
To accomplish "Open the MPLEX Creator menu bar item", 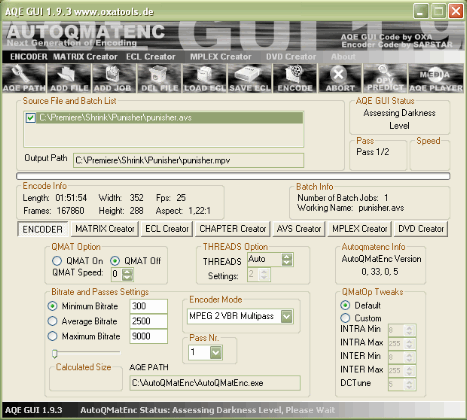I will tap(221, 57).
